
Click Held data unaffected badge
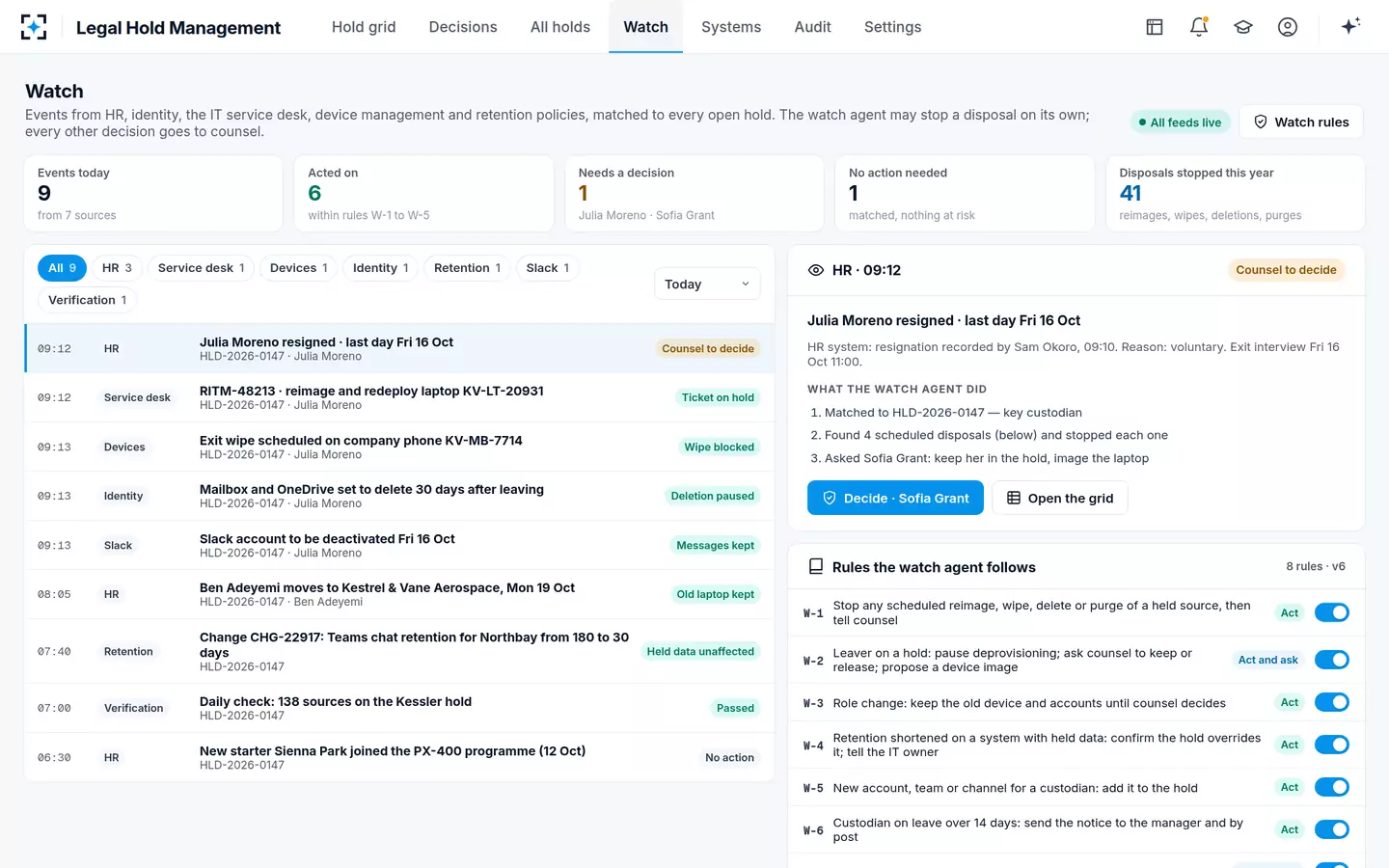[700, 651]
